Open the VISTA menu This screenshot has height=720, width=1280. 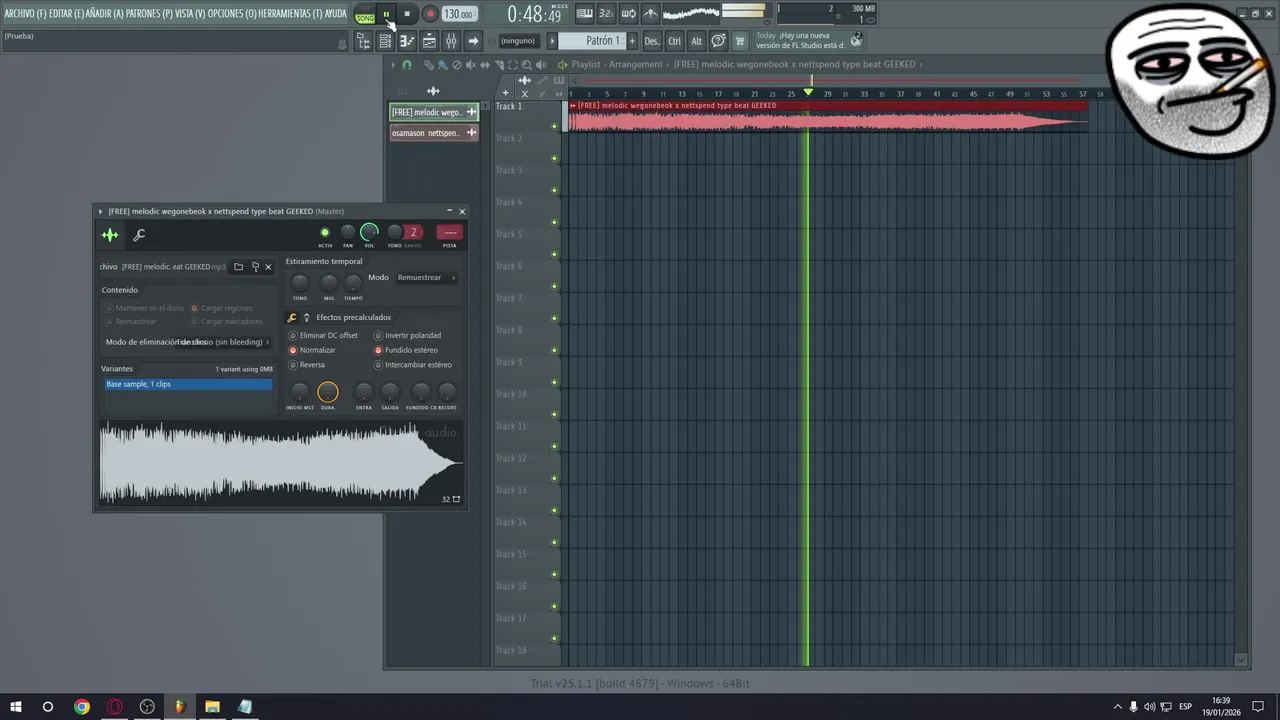(x=190, y=14)
